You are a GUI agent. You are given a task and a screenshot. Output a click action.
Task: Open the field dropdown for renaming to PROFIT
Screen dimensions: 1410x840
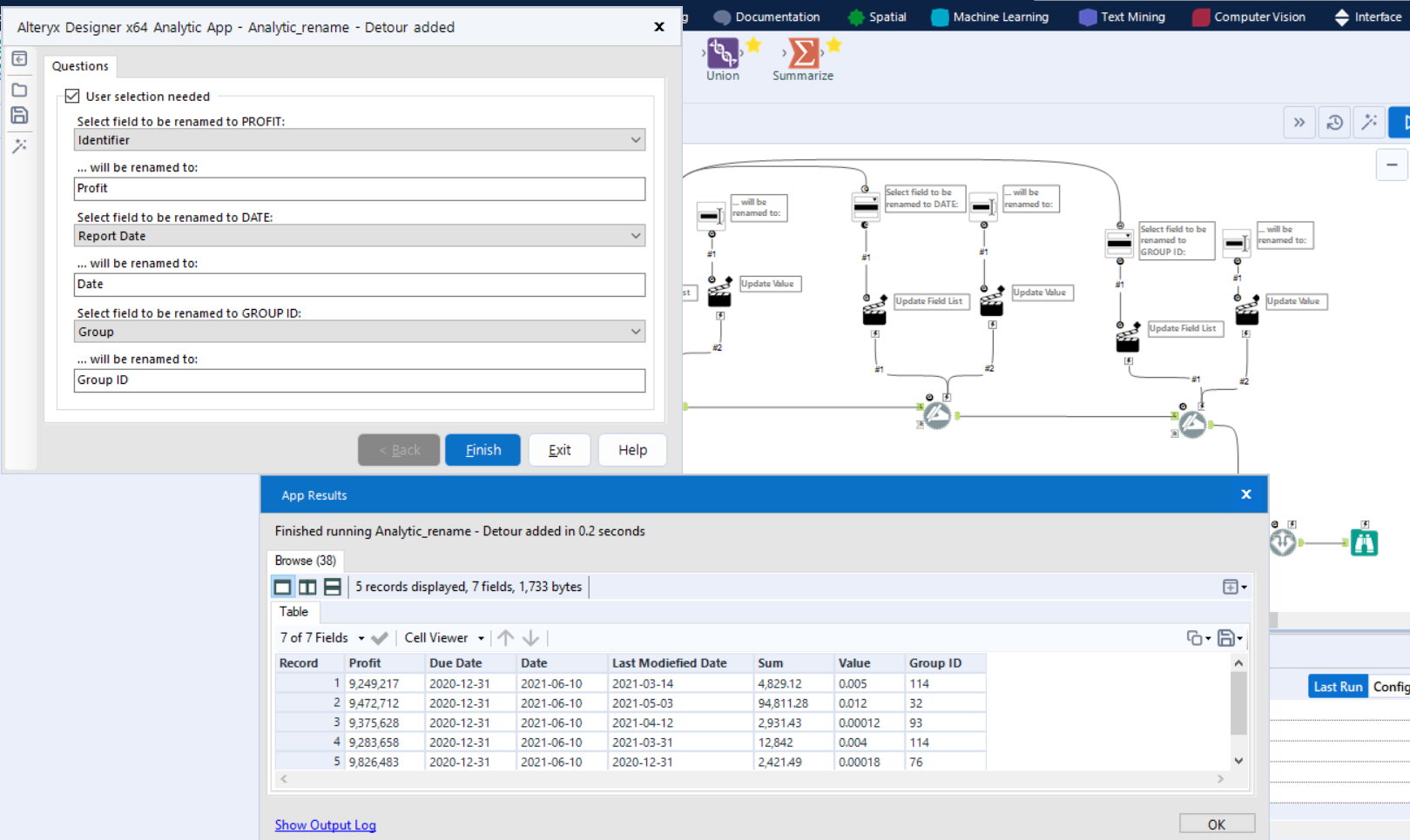coord(637,139)
